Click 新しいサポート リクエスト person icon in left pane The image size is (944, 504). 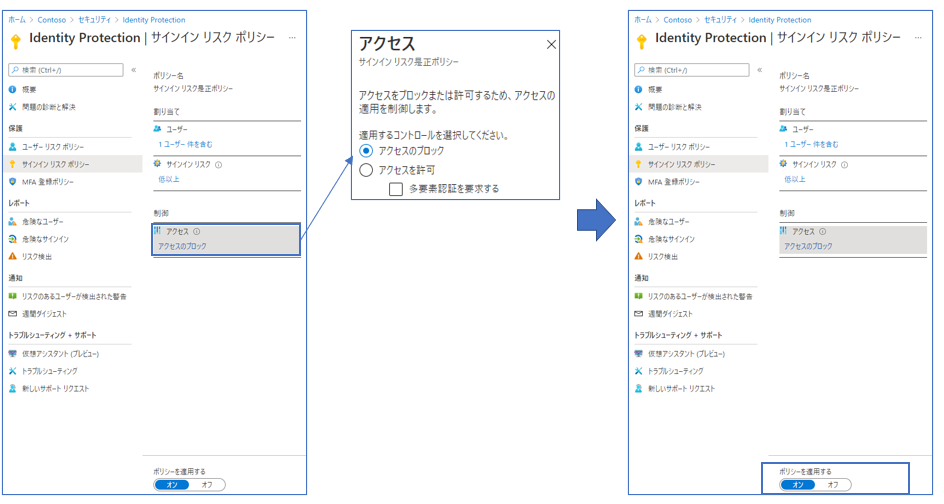pos(13,388)
